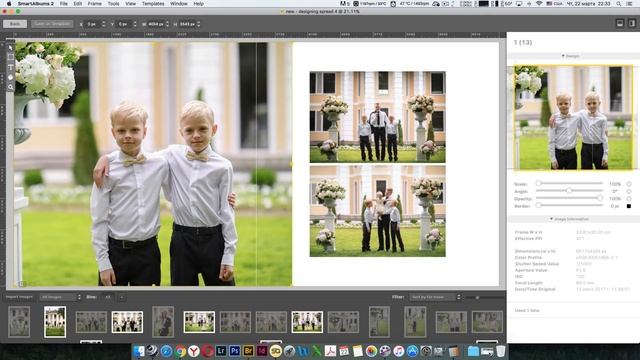
Task: Select the two boys photo on the left page
Action: click(x=153, y=164)
